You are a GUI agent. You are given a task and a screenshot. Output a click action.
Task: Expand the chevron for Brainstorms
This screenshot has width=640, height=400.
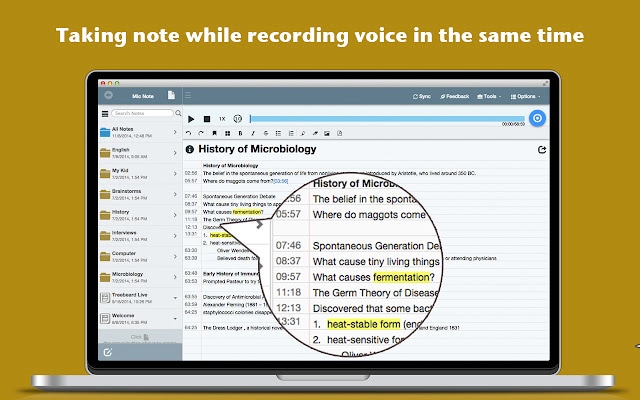(x=175, y=194)
